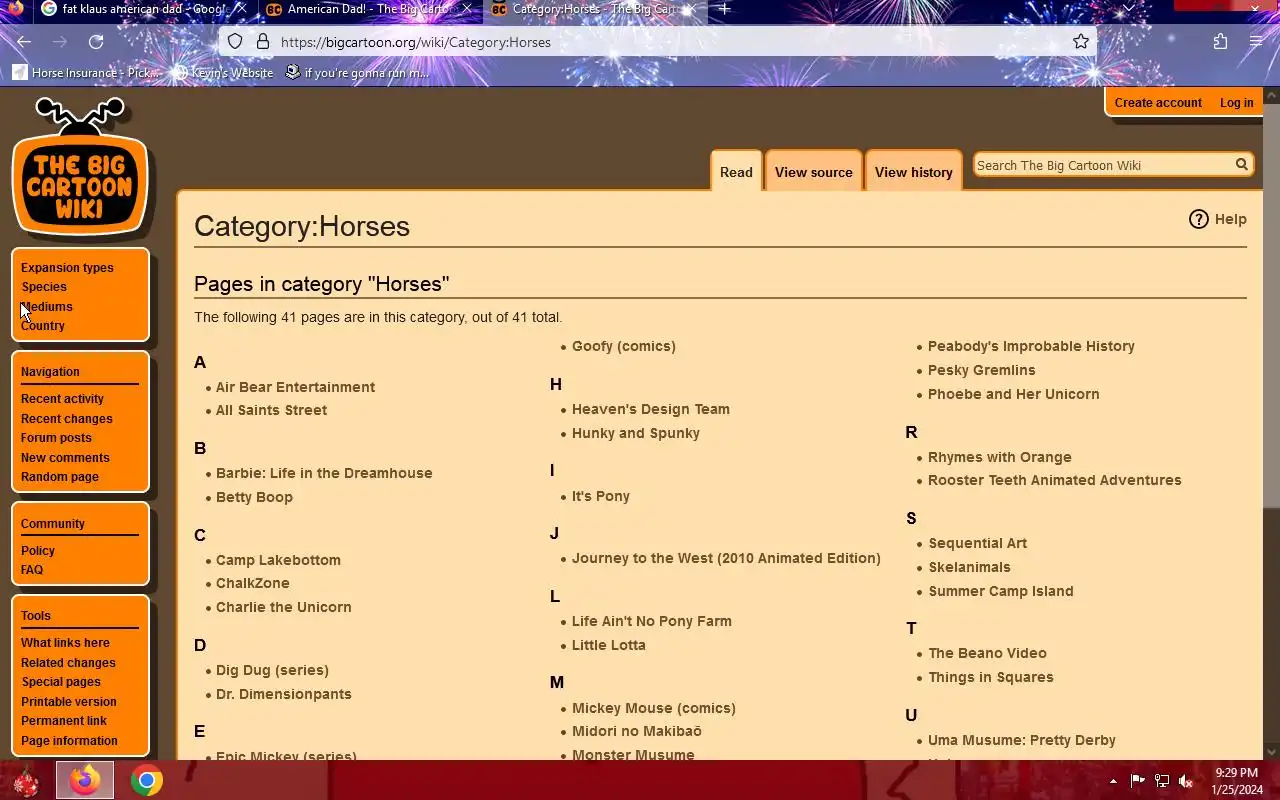Click Log in
The width and height of the screenshot is (1280, 800).
(x=1236, y=103)
